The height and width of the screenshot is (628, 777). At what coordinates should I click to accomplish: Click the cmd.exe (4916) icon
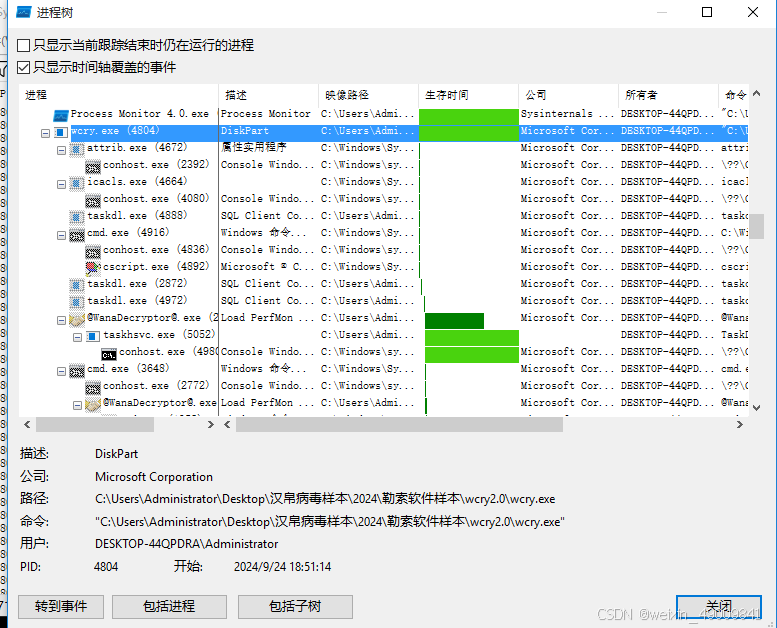tap(77, 234)
